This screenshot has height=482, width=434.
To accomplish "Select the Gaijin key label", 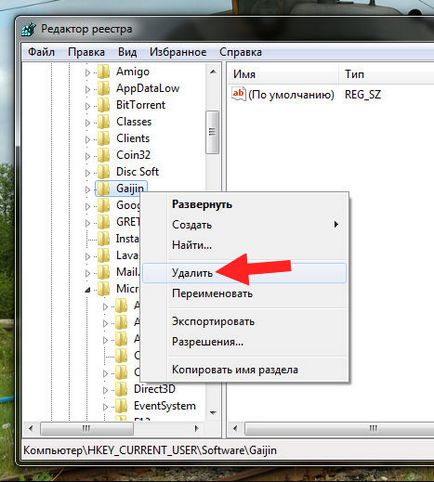I will point(130,189).
